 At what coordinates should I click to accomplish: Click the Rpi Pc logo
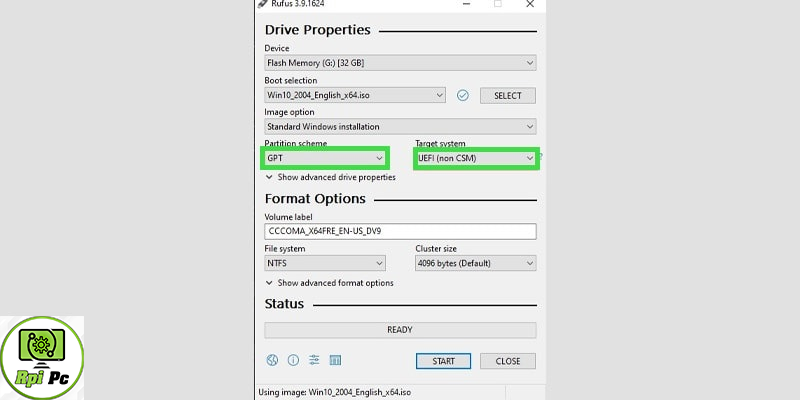(41, 357)
